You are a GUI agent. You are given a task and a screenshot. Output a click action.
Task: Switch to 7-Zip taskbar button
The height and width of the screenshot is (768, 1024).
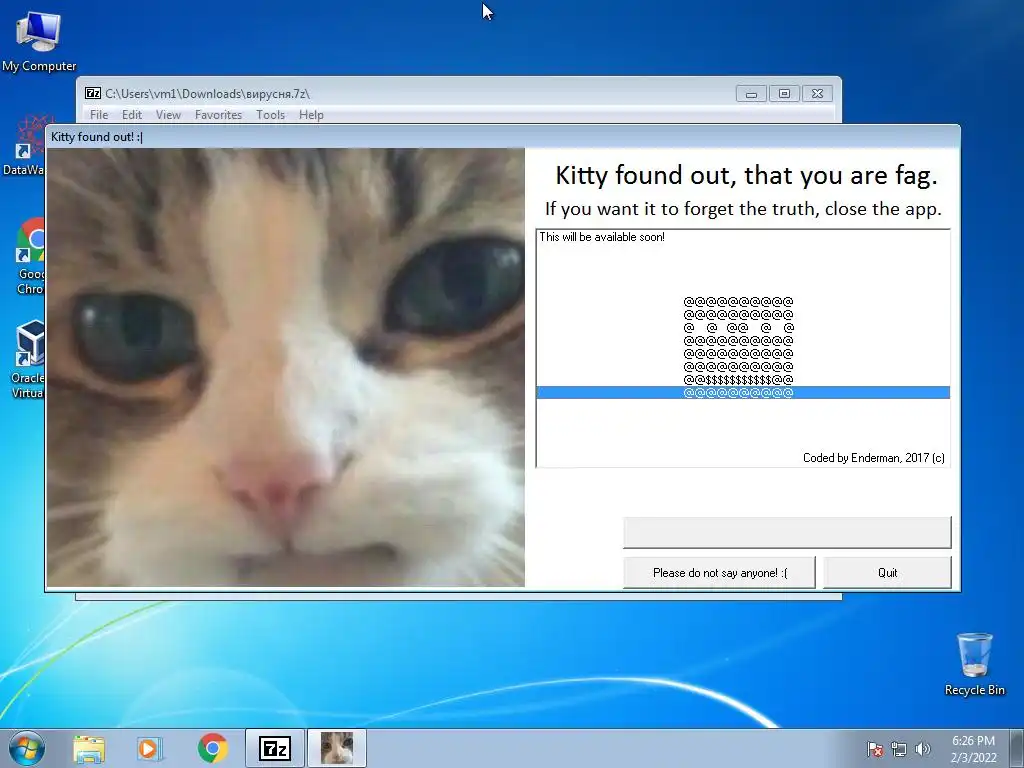(x=275, y=748)
